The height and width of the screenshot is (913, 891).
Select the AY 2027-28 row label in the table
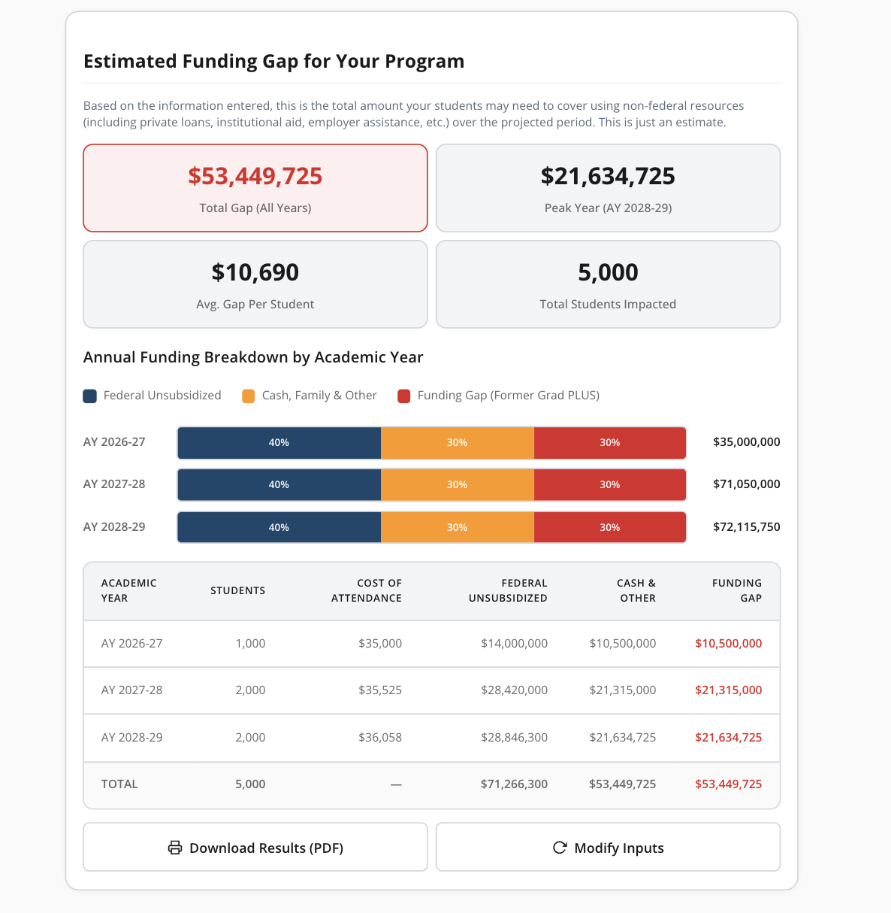tap(132, 690)
